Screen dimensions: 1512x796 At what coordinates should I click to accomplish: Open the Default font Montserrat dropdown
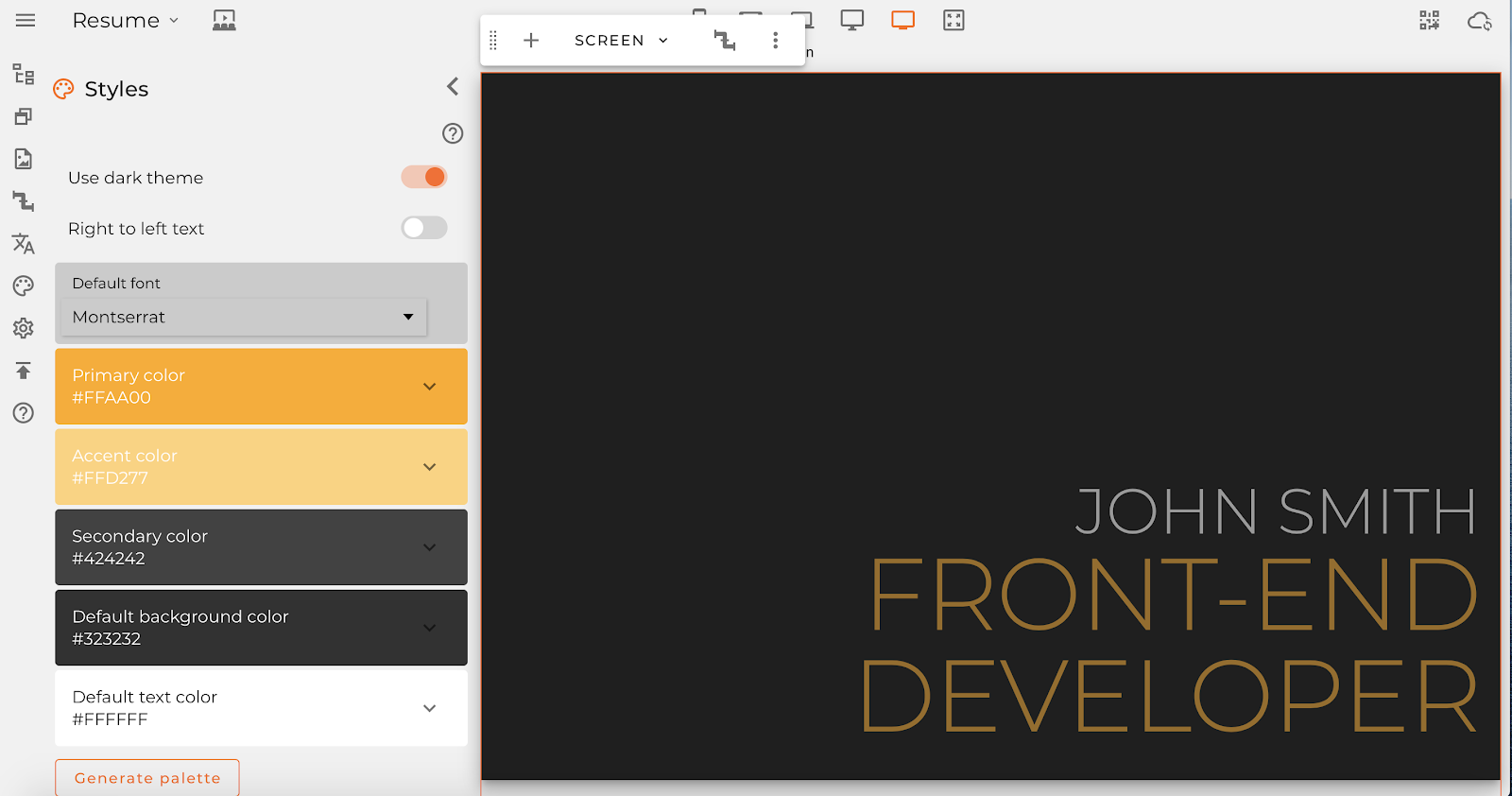click(x=244, y=317)
